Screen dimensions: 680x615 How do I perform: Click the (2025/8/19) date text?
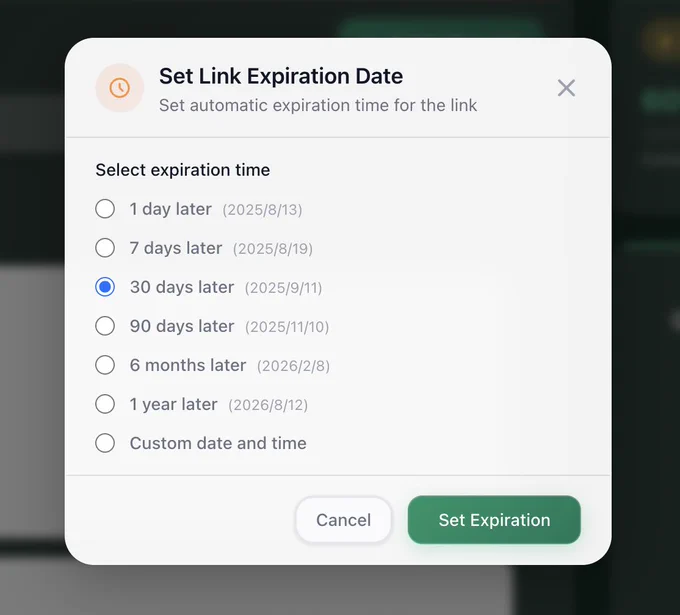point(273,249)
